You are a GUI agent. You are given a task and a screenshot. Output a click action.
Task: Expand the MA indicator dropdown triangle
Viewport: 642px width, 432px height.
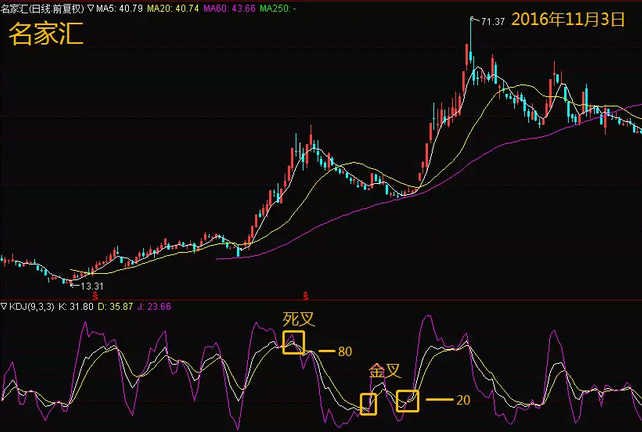tap(90, 8)
